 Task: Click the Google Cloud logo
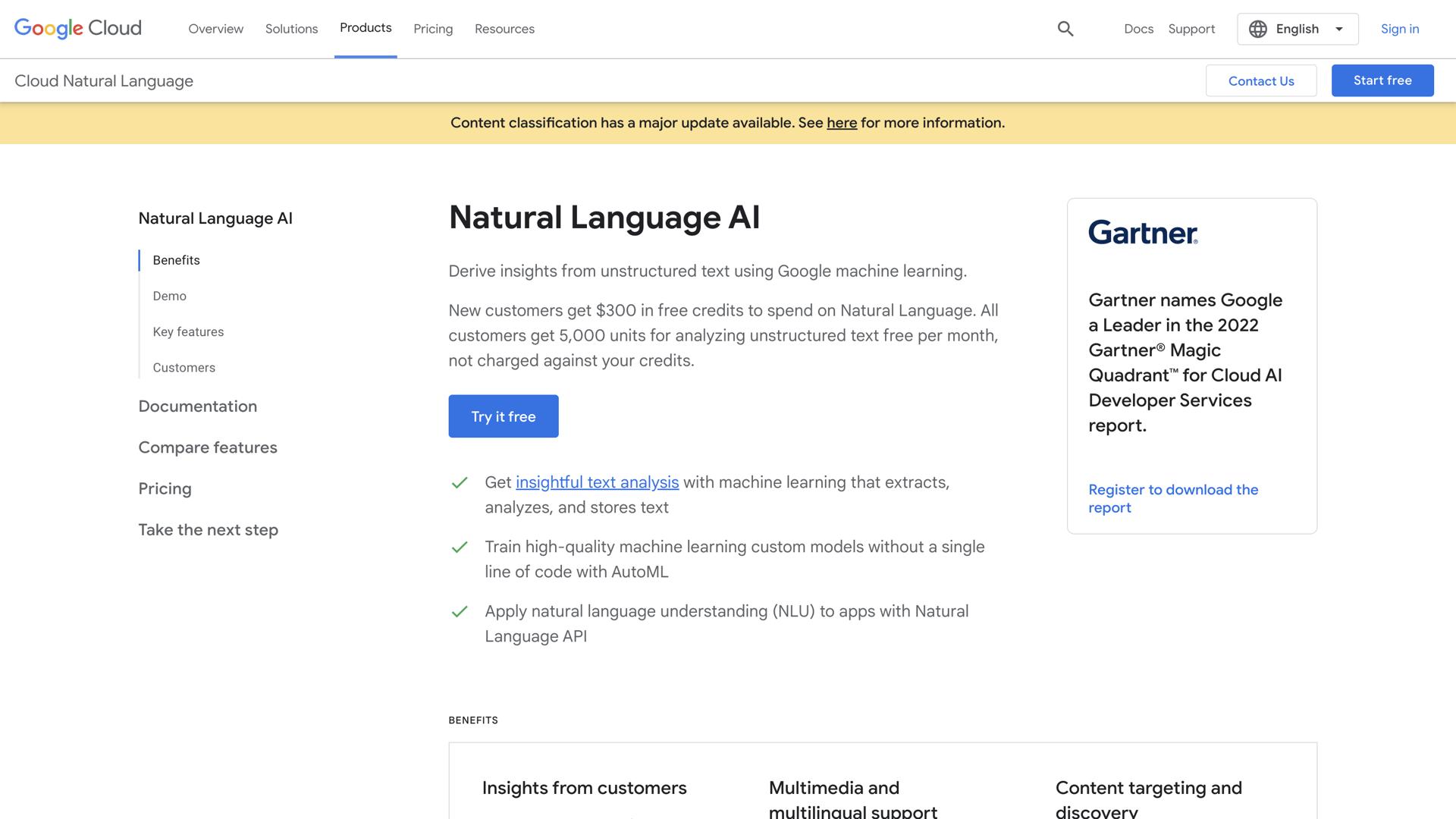click(x=77, y=29)
